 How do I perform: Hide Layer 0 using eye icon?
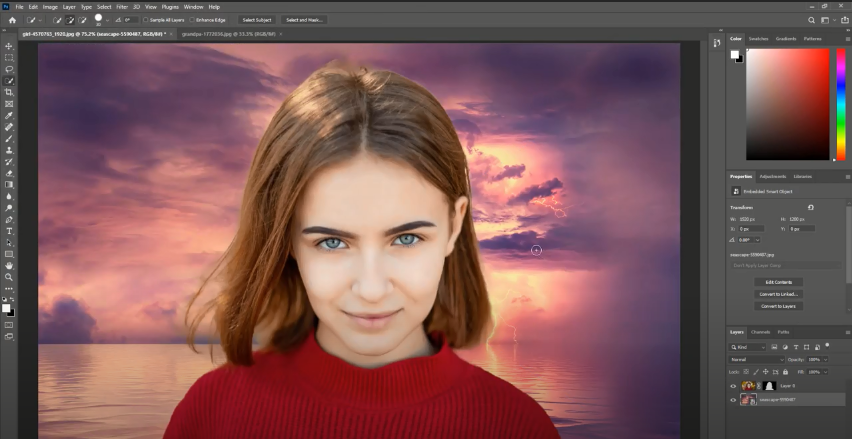coord(733,385)
